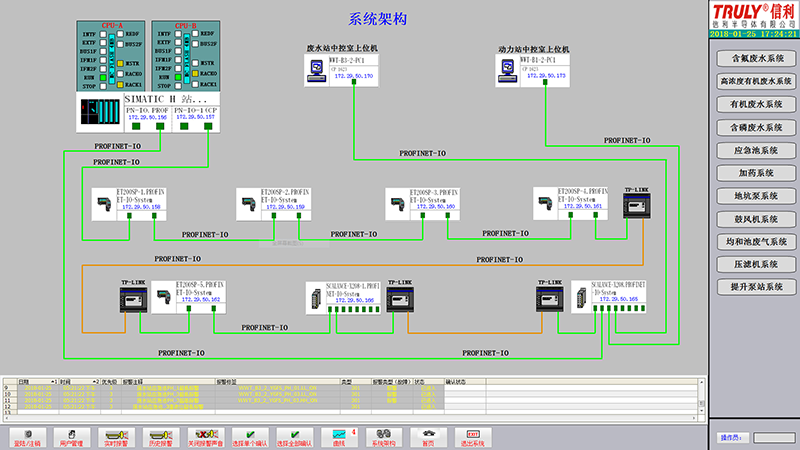
Task: Go to 加药系统 page
Action: tap(756, 173)
